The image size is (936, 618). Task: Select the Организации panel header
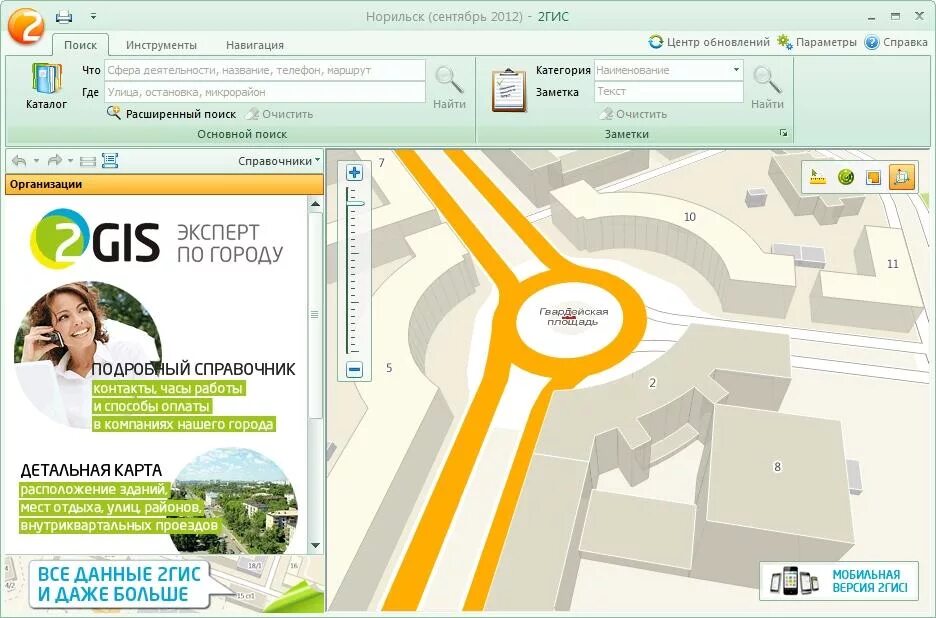164,184
